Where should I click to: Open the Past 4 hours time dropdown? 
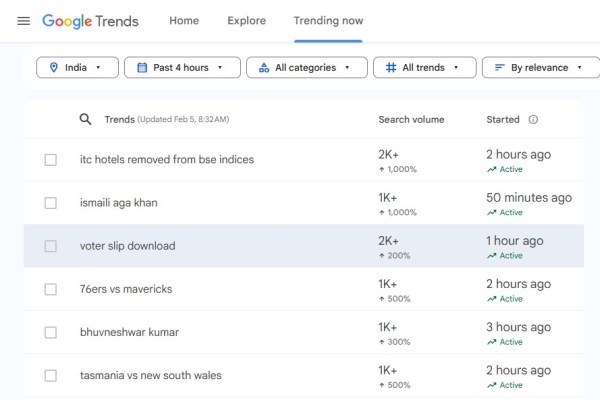coord(182,67)
